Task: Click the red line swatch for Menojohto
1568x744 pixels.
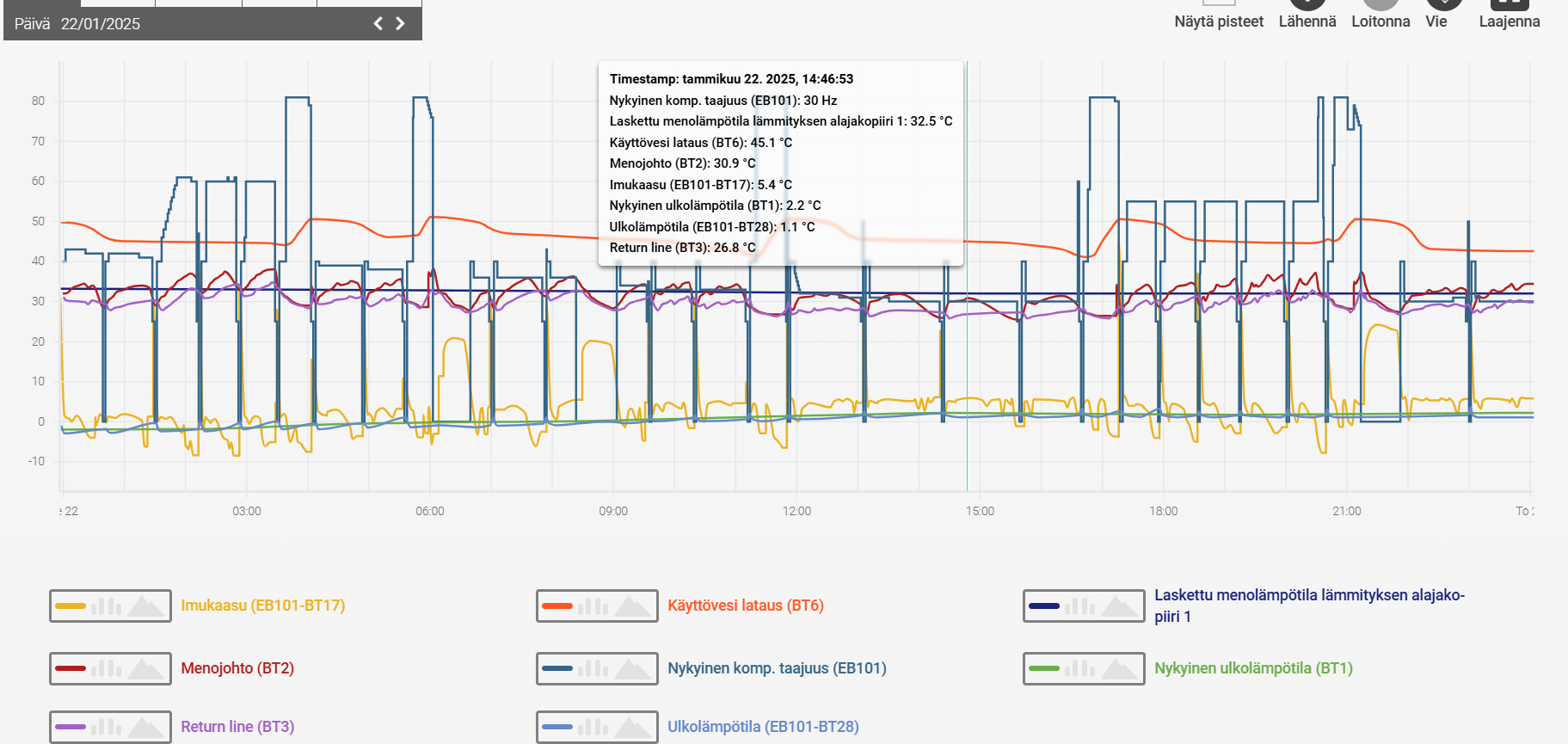Action: 71,668
